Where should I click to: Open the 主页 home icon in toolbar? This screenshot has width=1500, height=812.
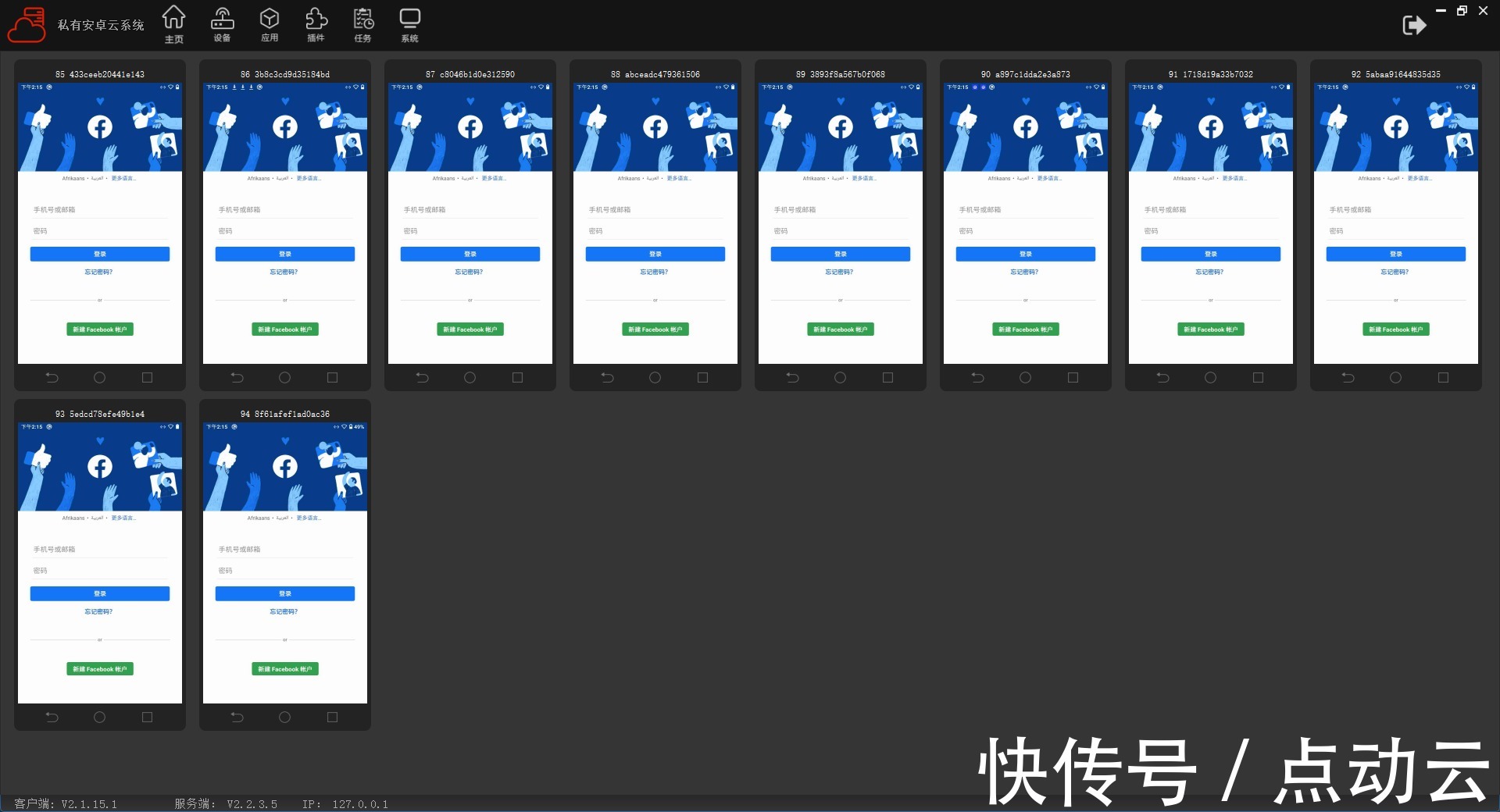pyautogui.click(x=173, y=24)
